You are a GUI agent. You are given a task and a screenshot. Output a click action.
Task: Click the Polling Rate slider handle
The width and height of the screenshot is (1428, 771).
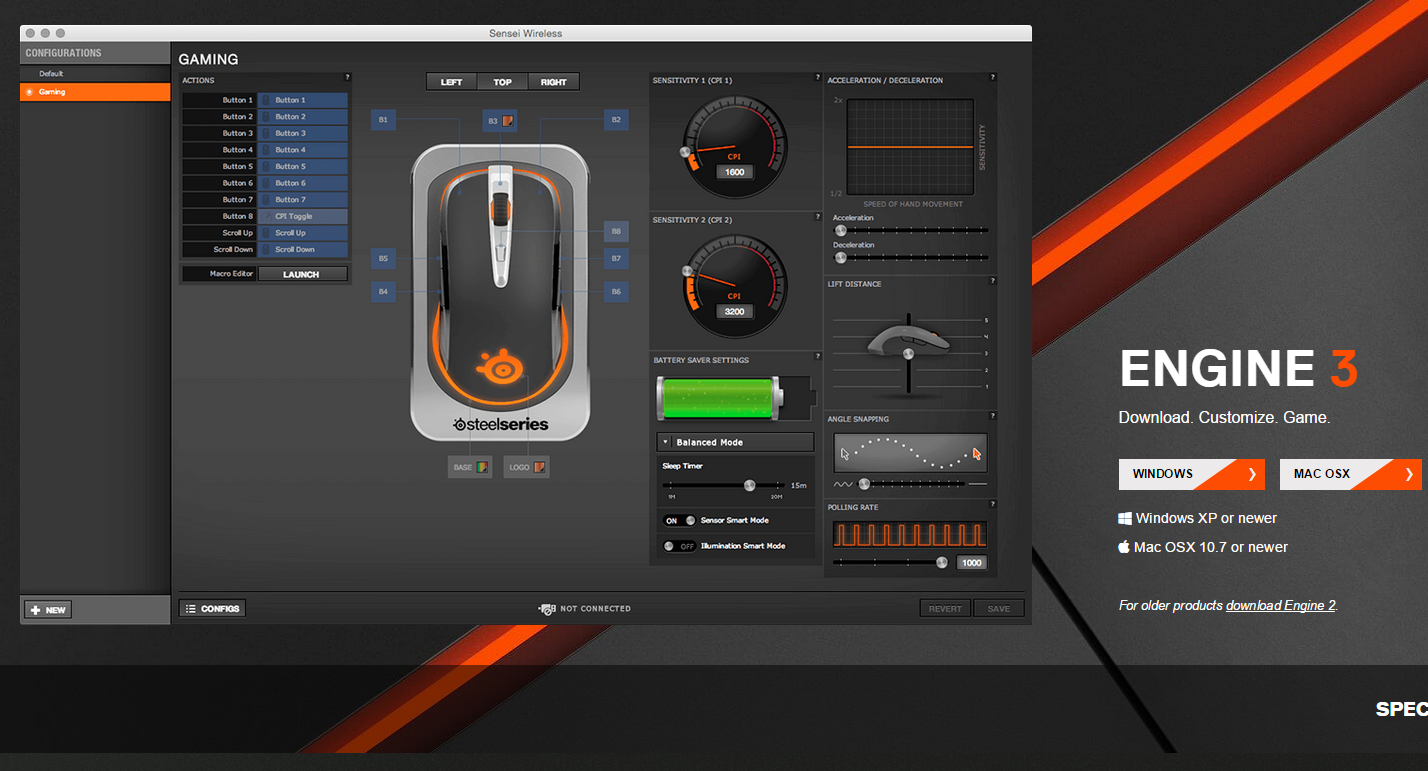tap(941, 563)
